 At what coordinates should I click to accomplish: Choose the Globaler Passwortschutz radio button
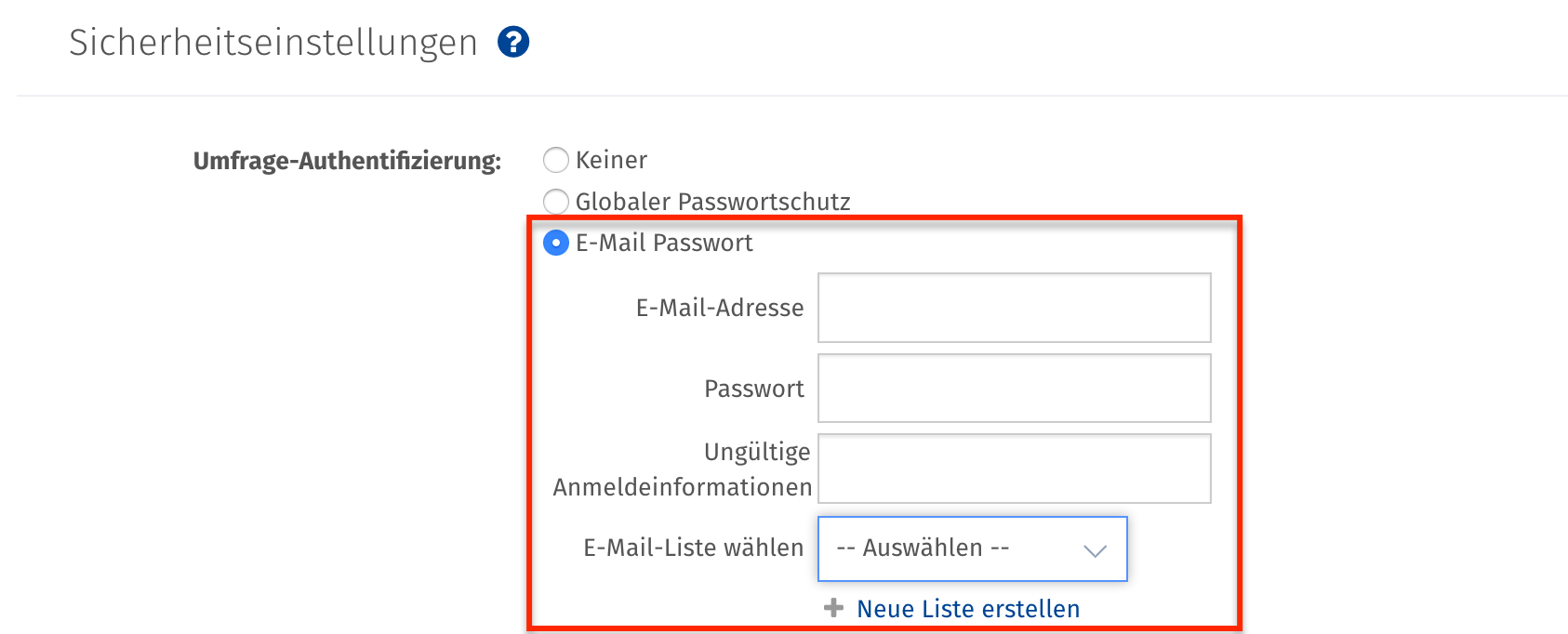[556, 201]
